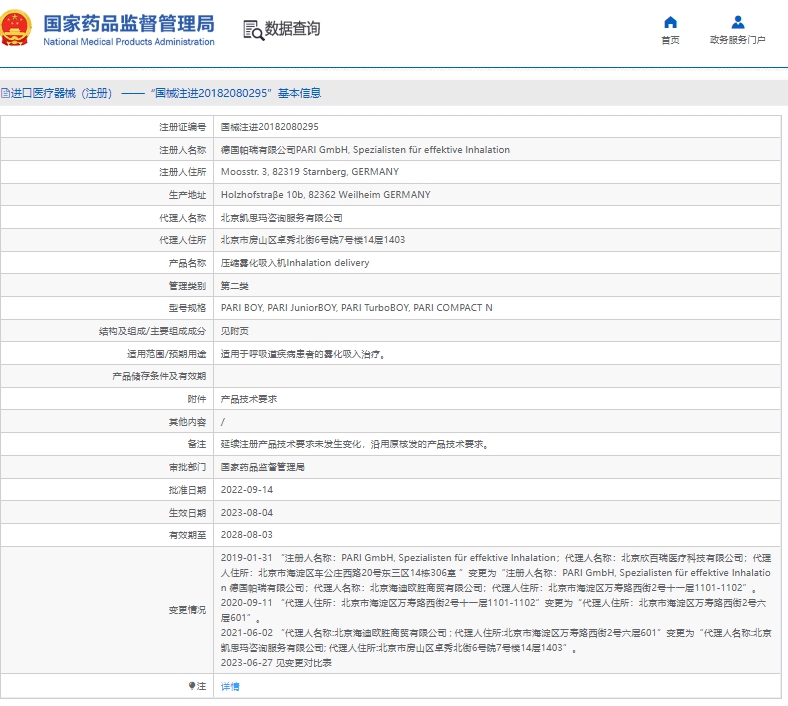Click the 生效日期 label
This screenshot has width=788, height=706.
click(187, 513)
